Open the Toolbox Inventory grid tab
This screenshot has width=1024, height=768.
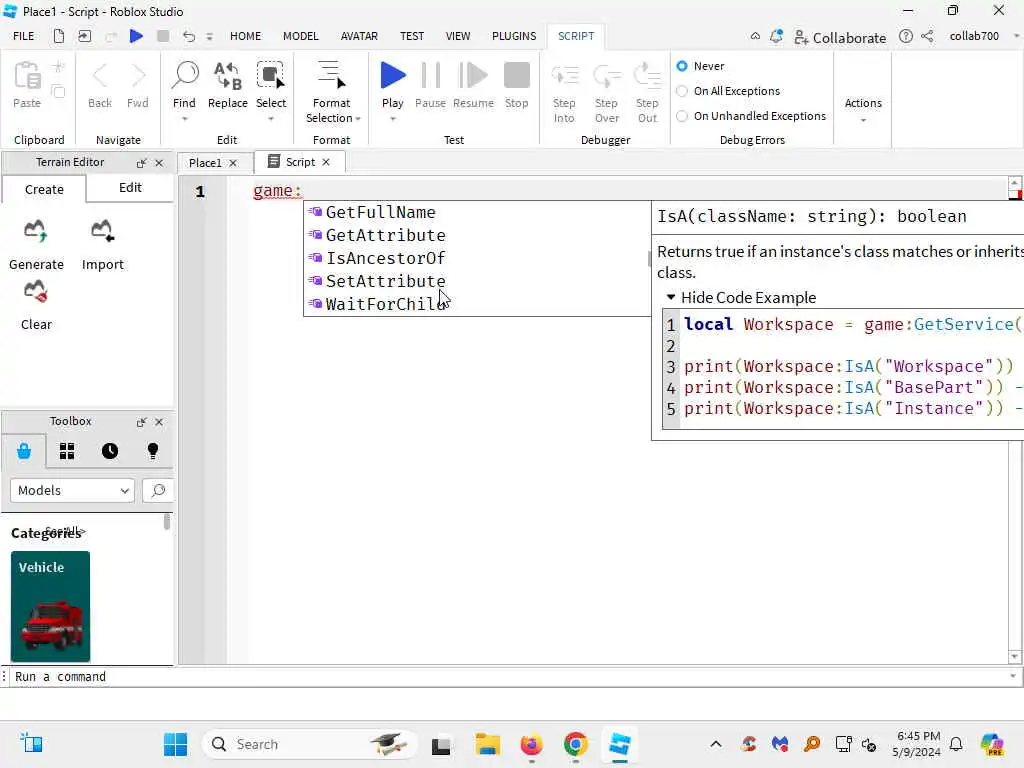tap(67, 451)
